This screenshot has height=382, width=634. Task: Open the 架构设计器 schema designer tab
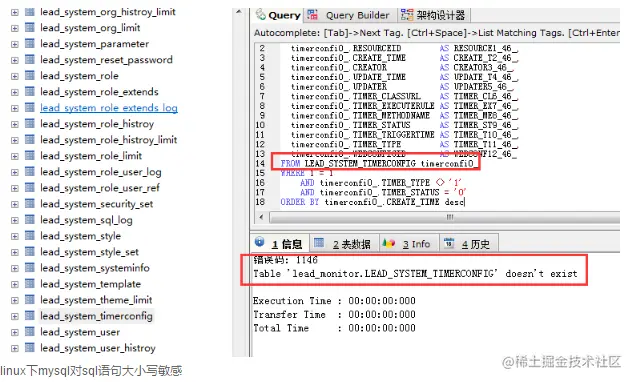434,15
